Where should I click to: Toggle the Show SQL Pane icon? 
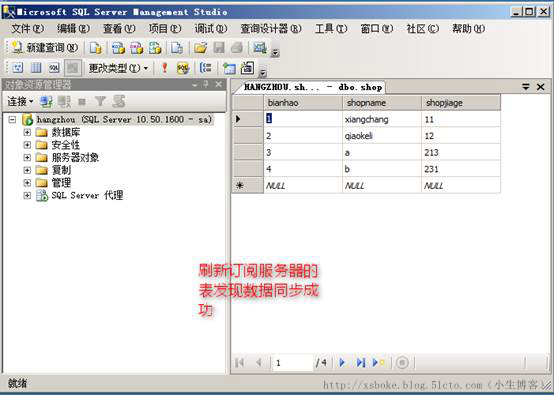[54, 67]
